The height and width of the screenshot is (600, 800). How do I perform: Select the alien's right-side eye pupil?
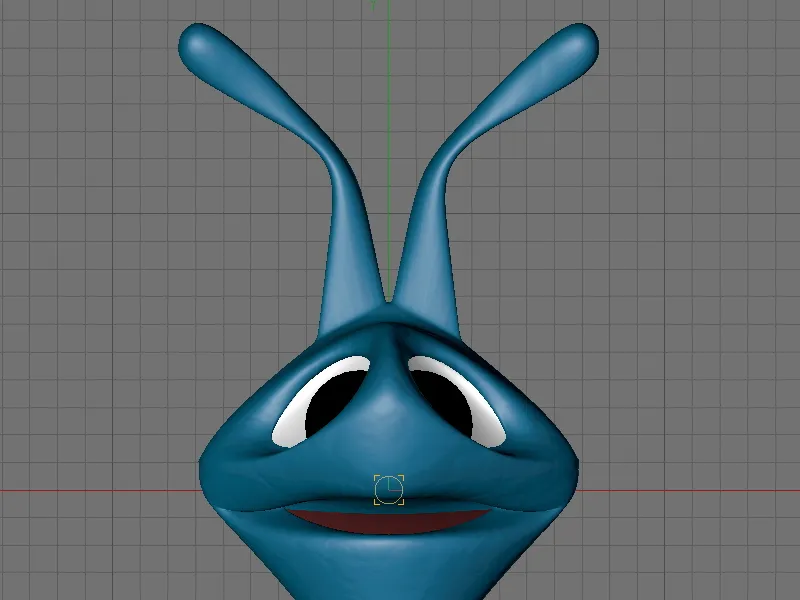442,403
